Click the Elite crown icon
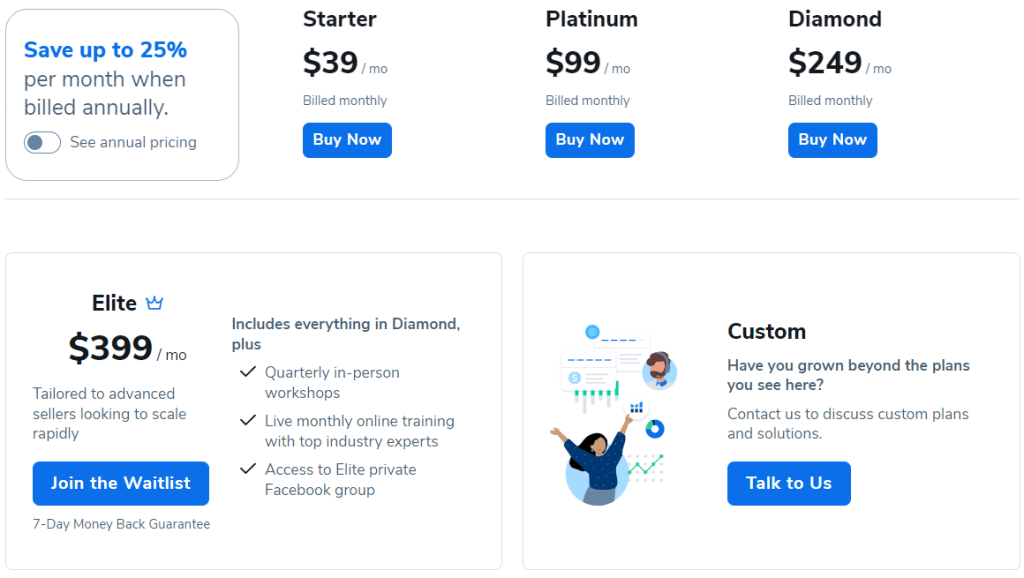The image size is (1024, 578). coord(154,303)
